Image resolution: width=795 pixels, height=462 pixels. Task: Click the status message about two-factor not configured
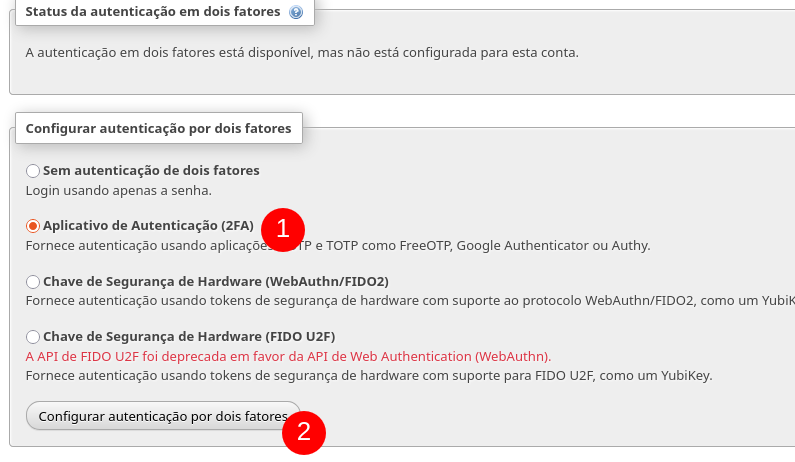[301, 51]
